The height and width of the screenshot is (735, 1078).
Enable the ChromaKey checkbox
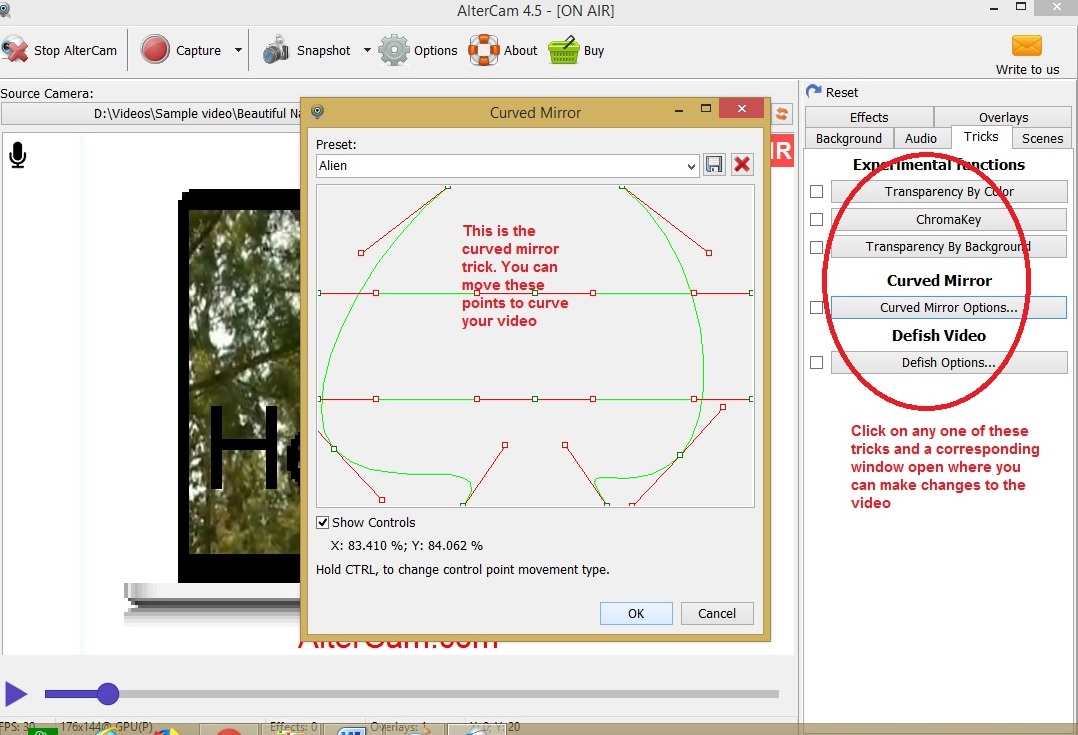click(816, 219)
